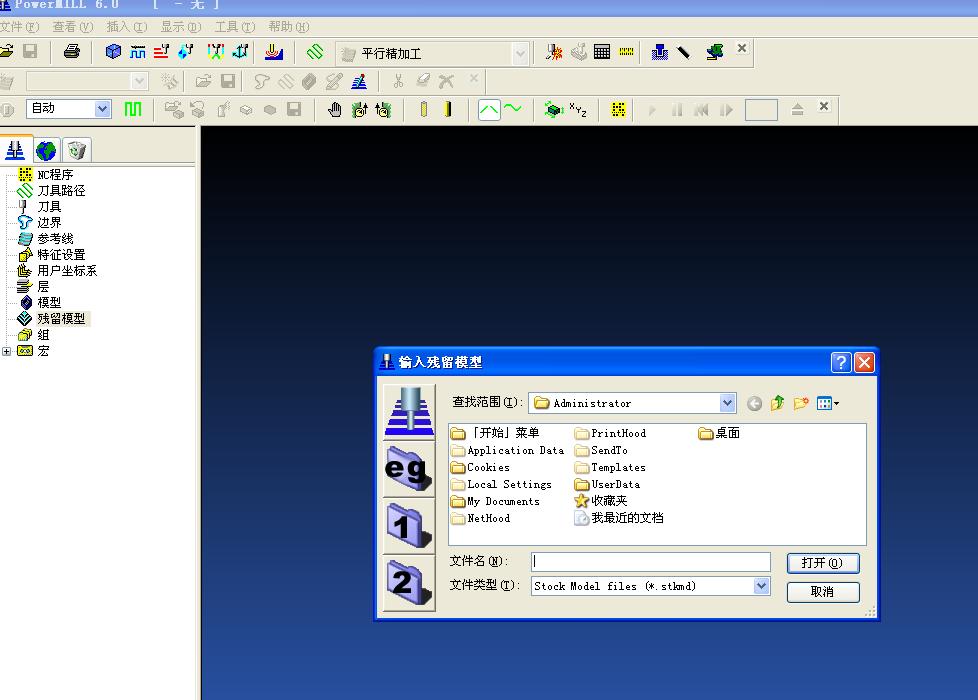Select 刀具路径 in the tree
The image size is (978, 700).
click(61, 191)
